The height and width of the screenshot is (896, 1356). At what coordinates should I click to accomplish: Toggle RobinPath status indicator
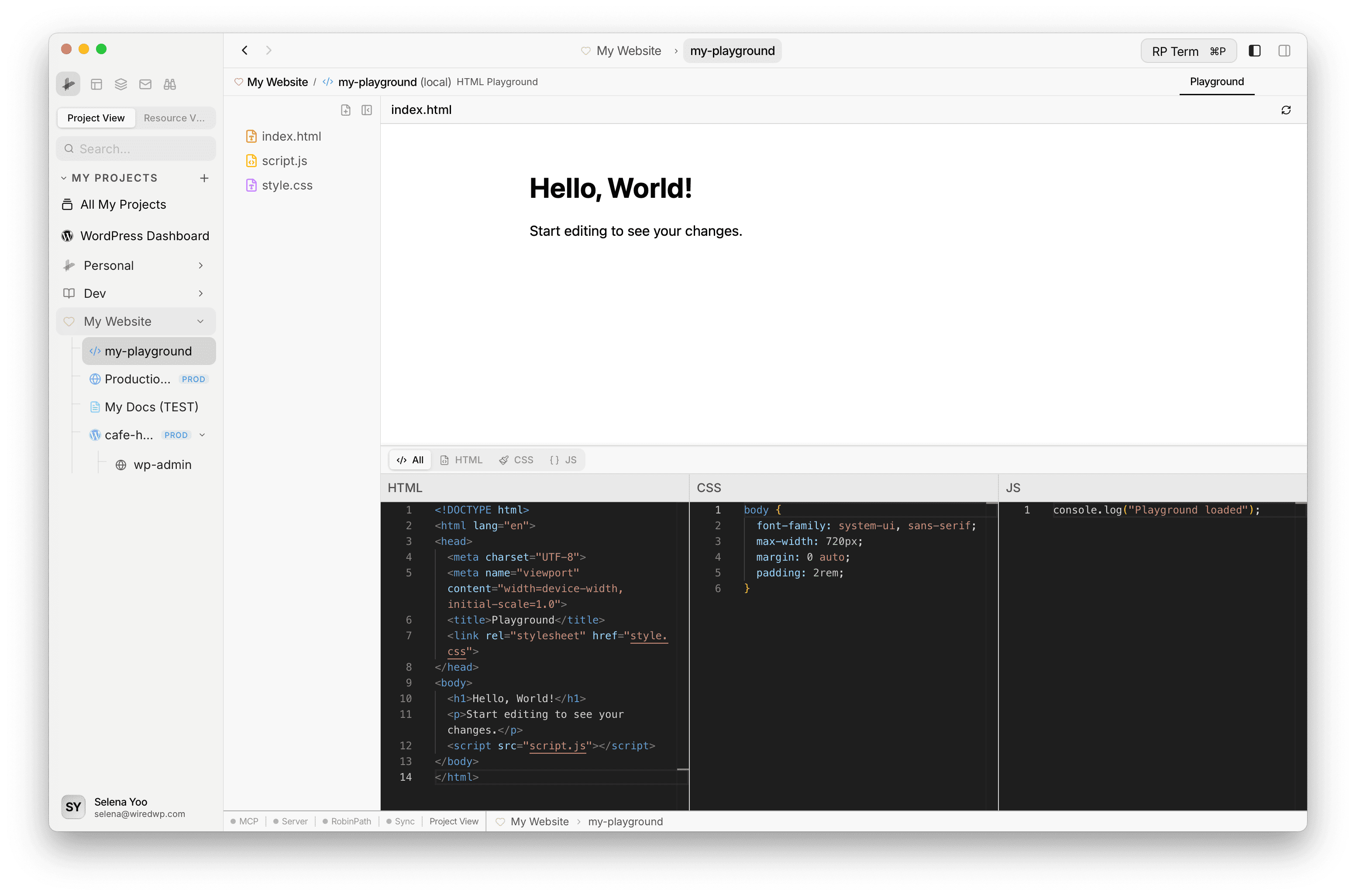coord(346,821)
